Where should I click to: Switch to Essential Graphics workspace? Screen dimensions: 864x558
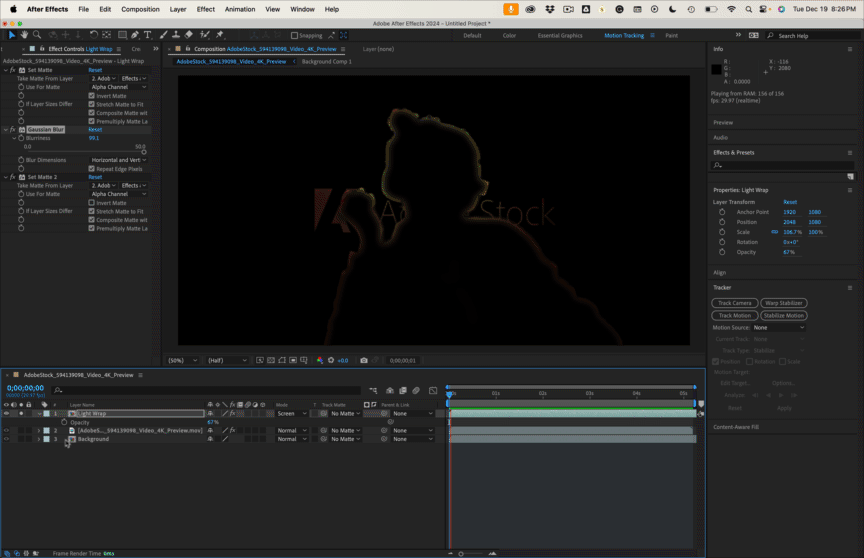(560, 35)
